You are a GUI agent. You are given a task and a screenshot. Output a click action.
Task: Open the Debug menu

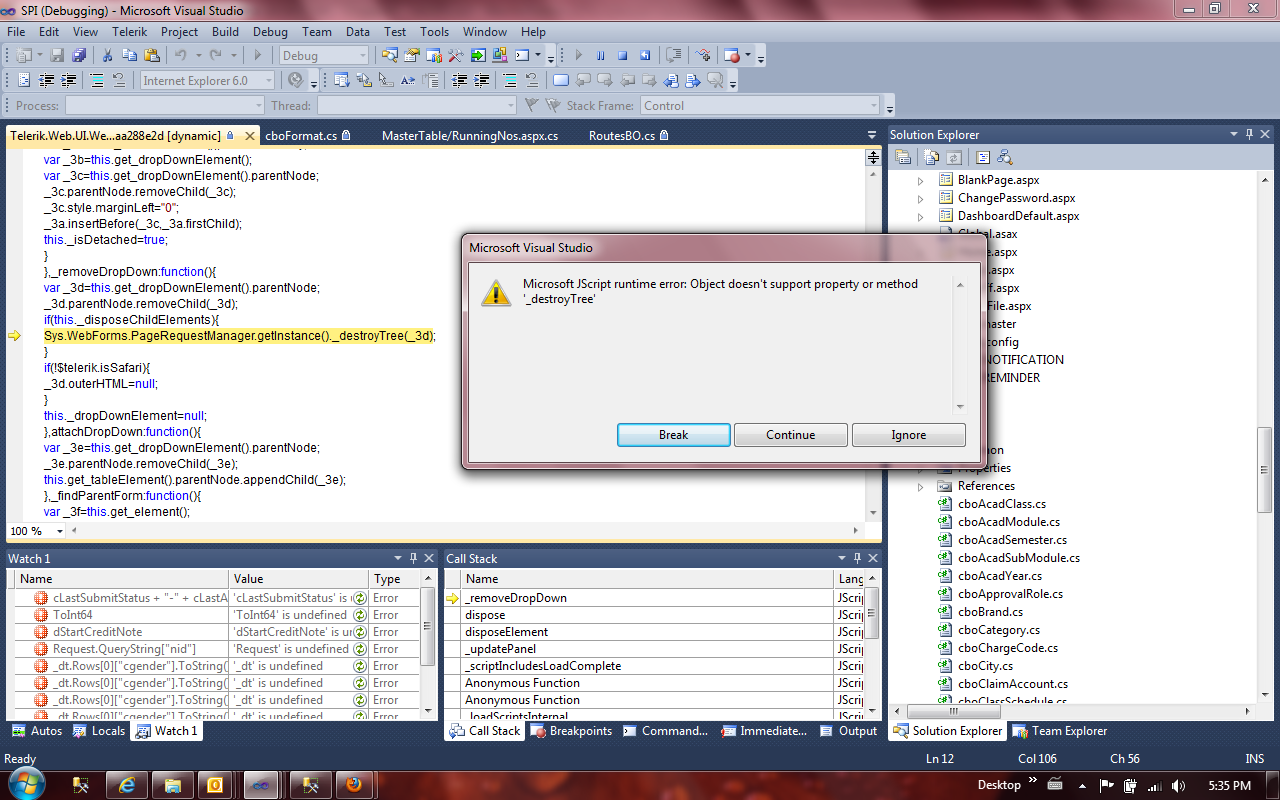(x=270, y=32)
